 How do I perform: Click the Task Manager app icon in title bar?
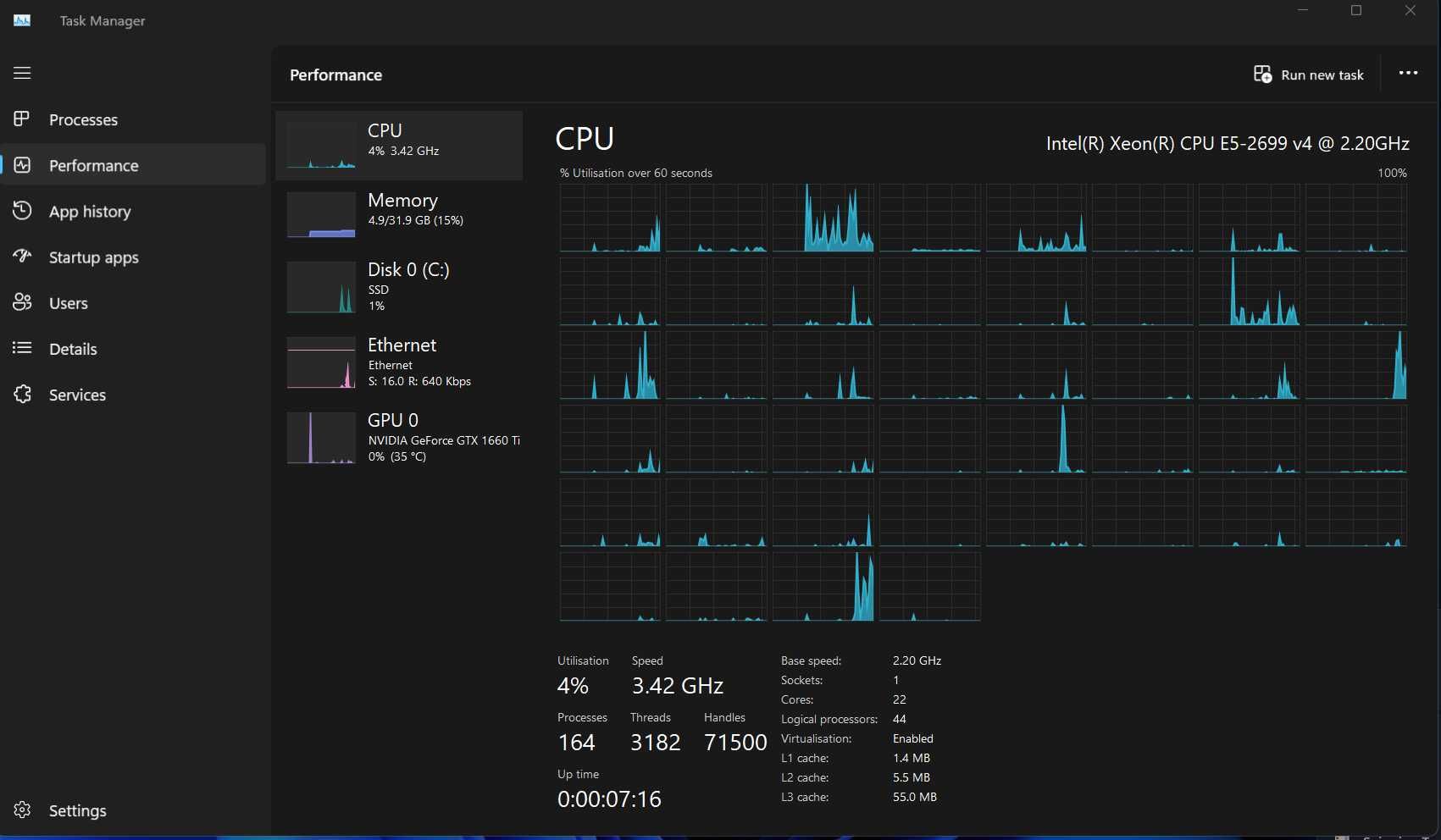(22, 20)
